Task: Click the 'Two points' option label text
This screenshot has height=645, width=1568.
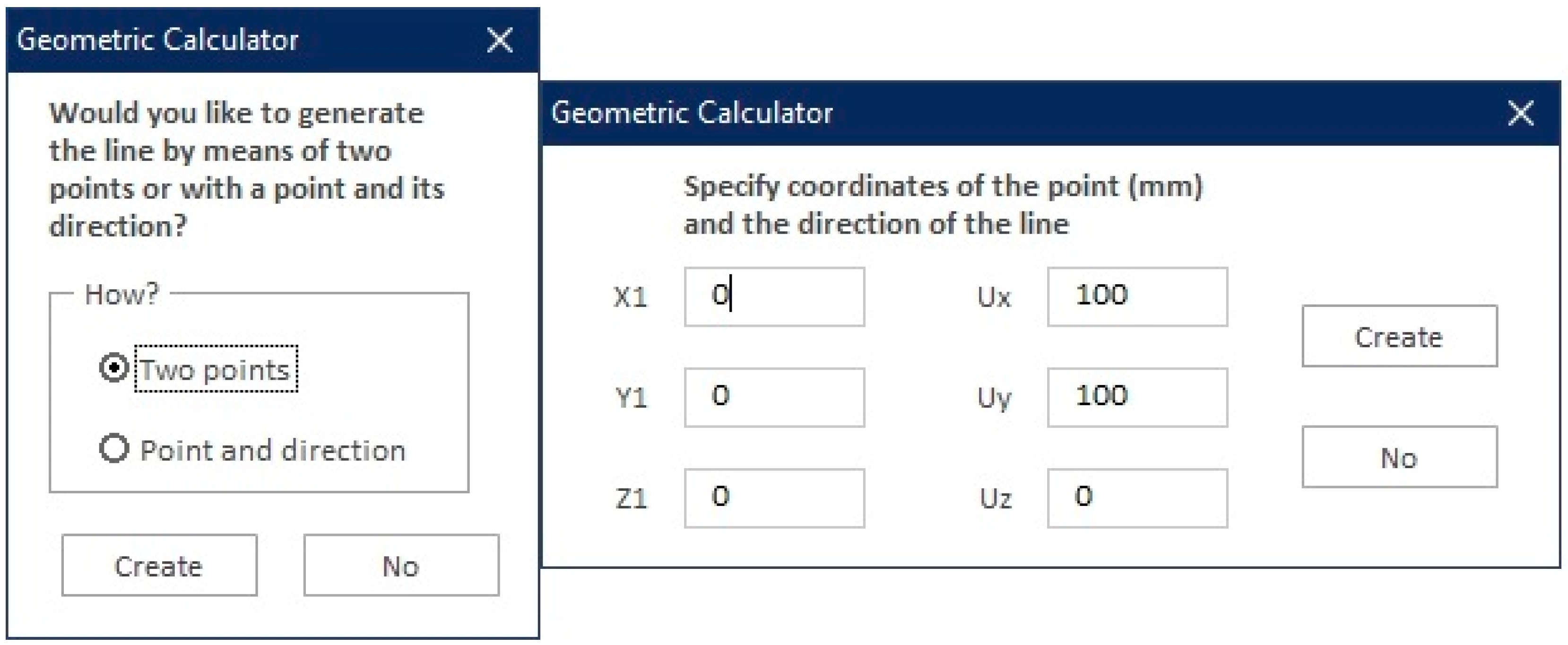Action: coord(216,369)
